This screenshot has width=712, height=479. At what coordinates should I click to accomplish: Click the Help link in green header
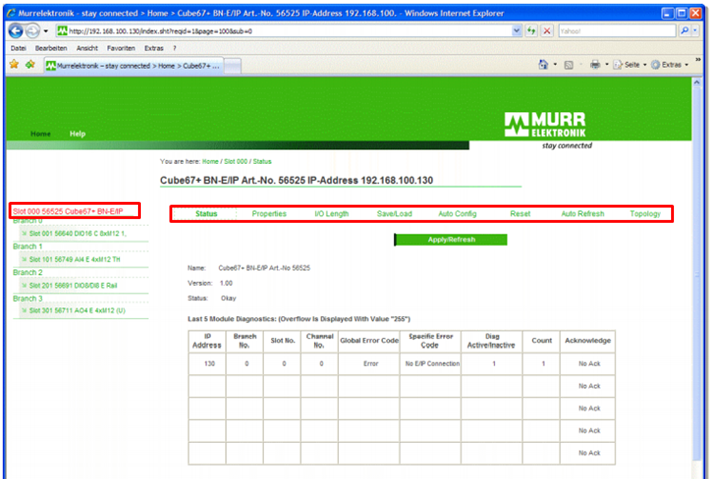77,134
